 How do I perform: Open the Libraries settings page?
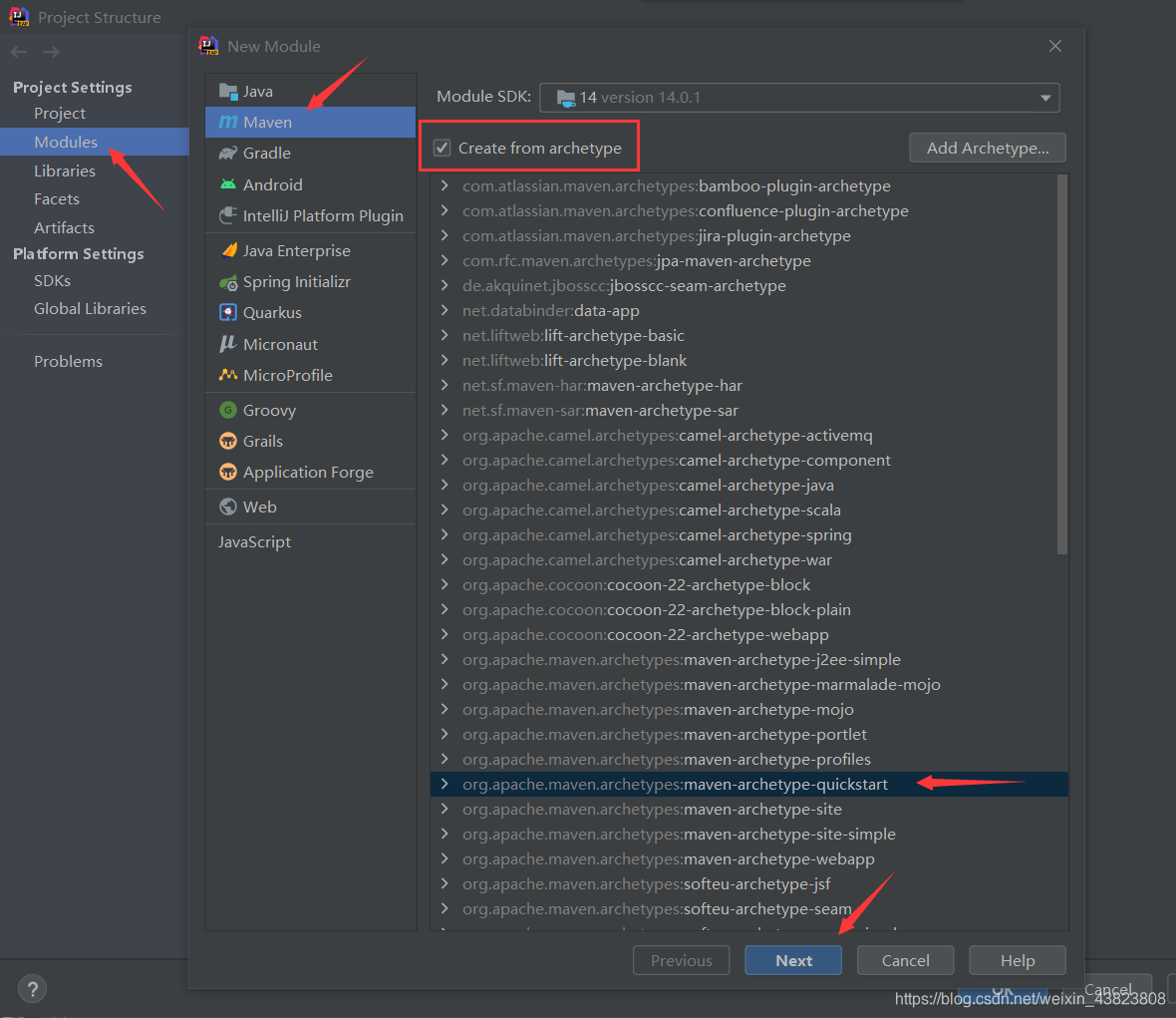[x=65, y=171]
